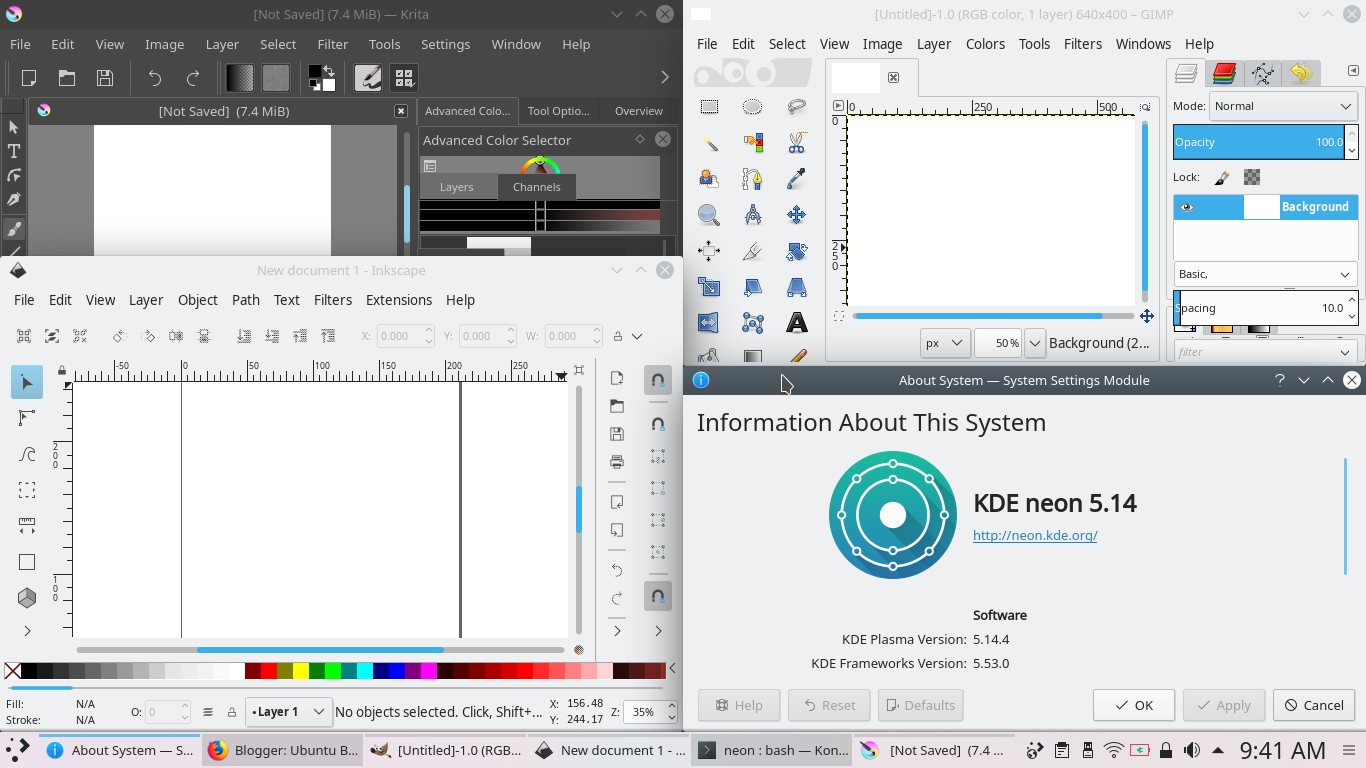
Task: Click the Defaults button in System Settings
Action: coord(920,705)
